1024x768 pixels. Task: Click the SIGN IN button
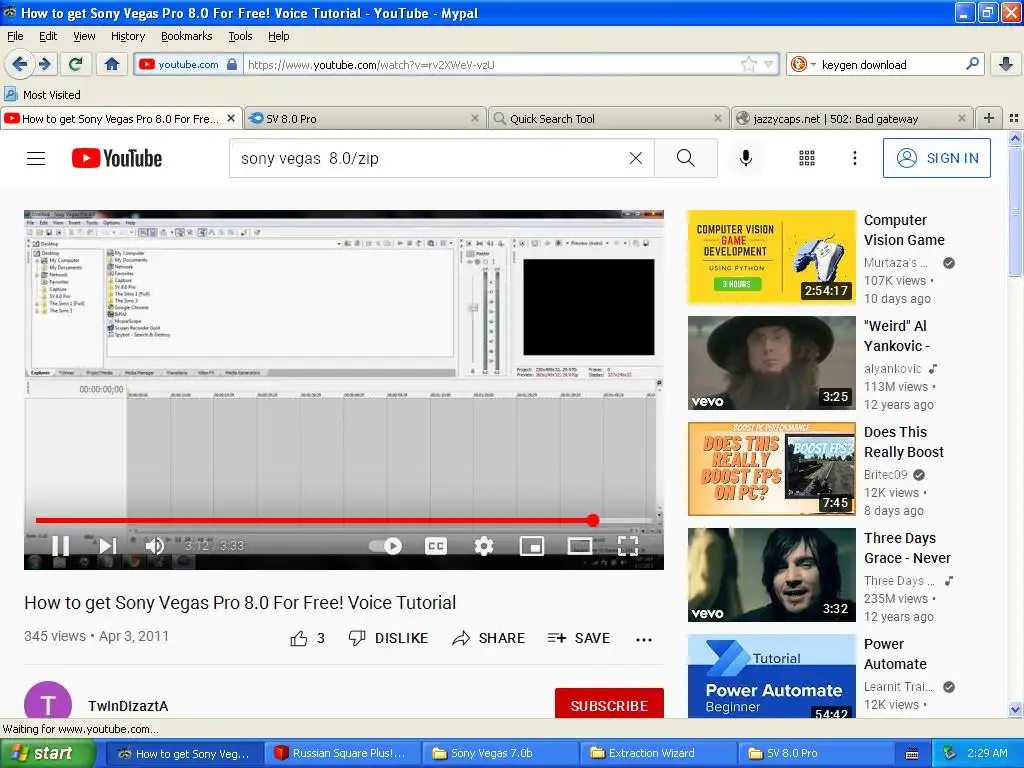pyautogui.click(x=936, y=158)
